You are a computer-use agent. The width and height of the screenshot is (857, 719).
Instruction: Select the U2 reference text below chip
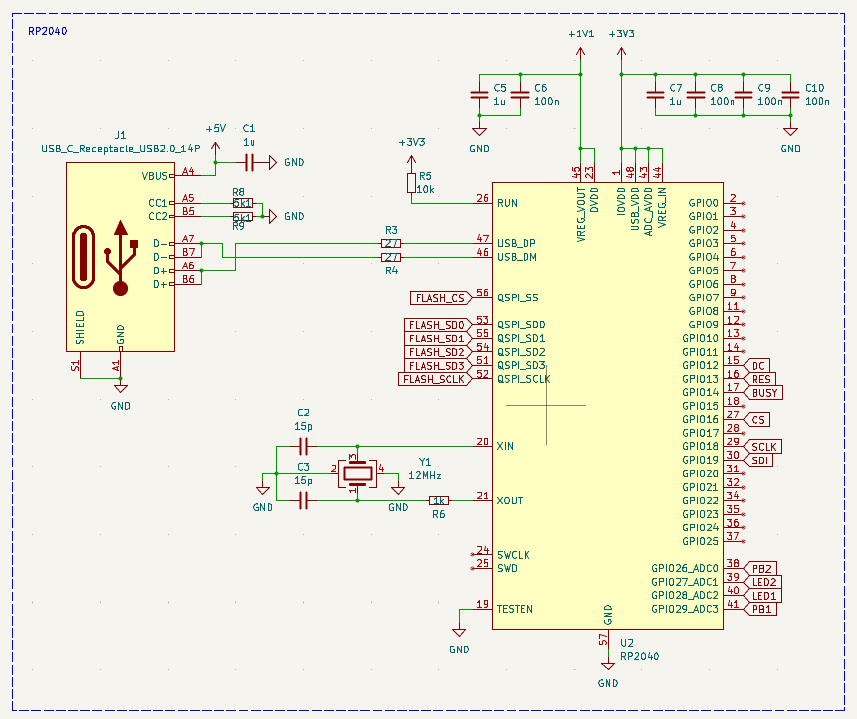coord(627,643)
